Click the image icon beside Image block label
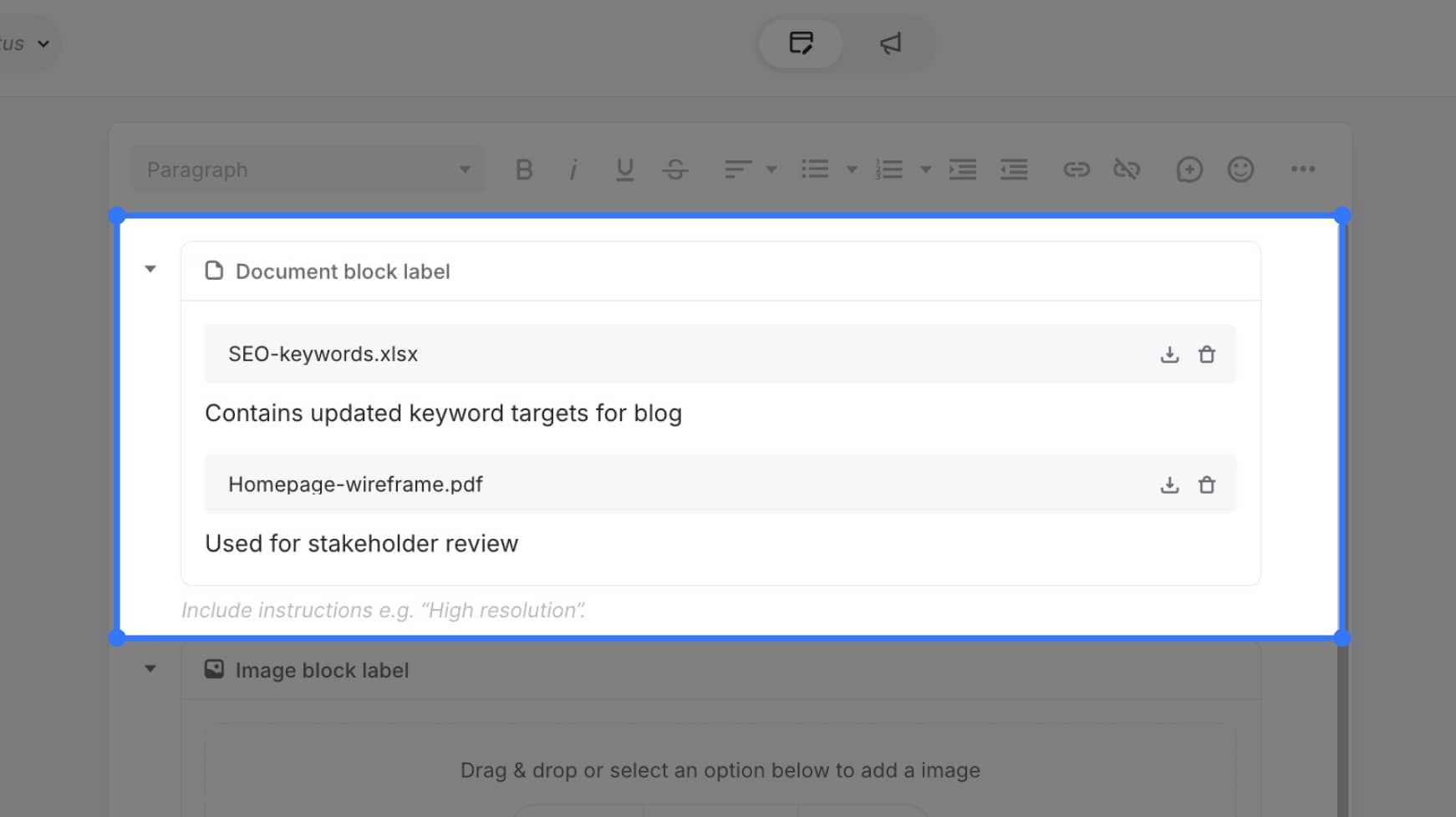Image resolution: width=1456 pixels, height=817 pixels. 214,669
